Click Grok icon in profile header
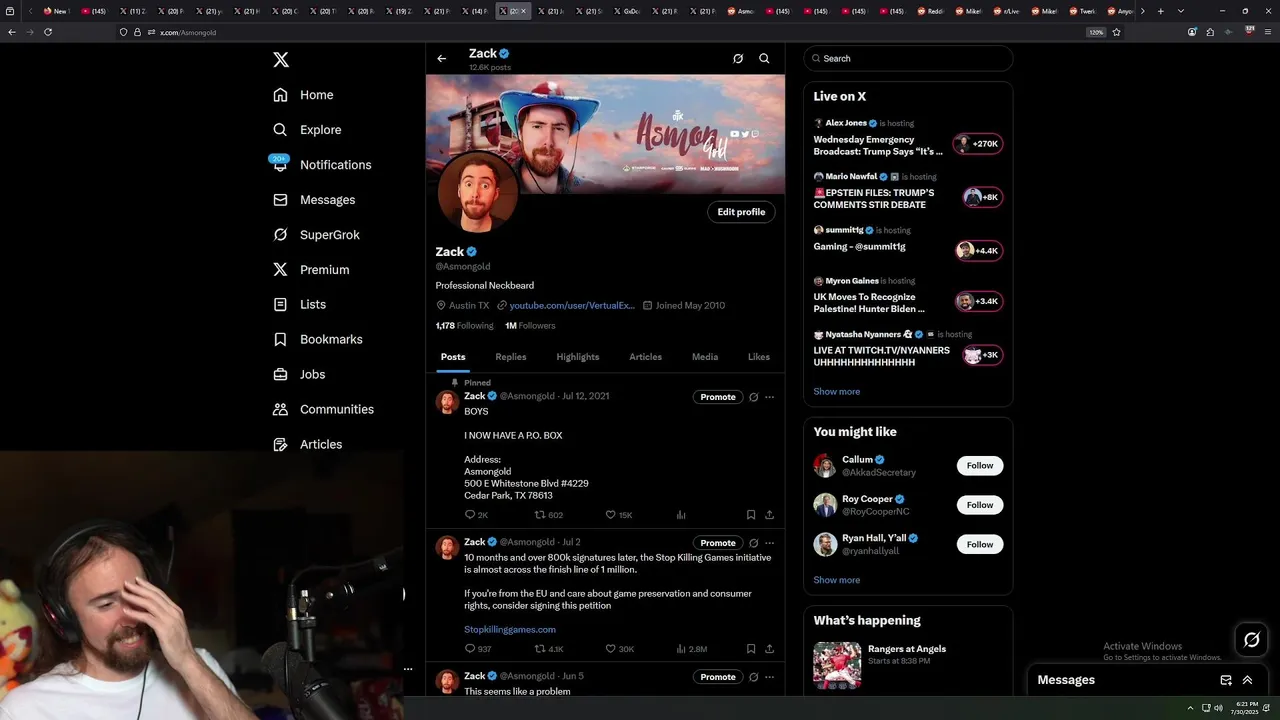The image size is (1280, 720). pyautogui.click(x=738, y=59)
